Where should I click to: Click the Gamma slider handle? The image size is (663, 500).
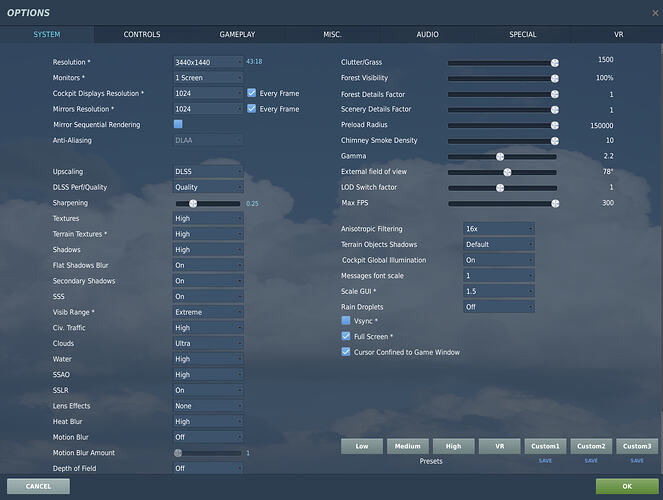click(500, 156)
